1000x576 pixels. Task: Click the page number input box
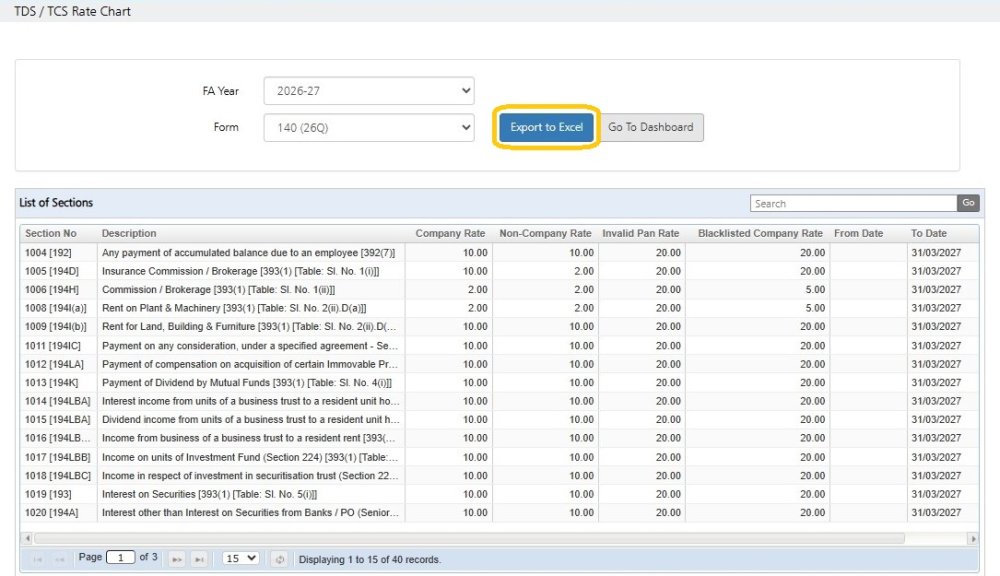(x=121, y=558)
